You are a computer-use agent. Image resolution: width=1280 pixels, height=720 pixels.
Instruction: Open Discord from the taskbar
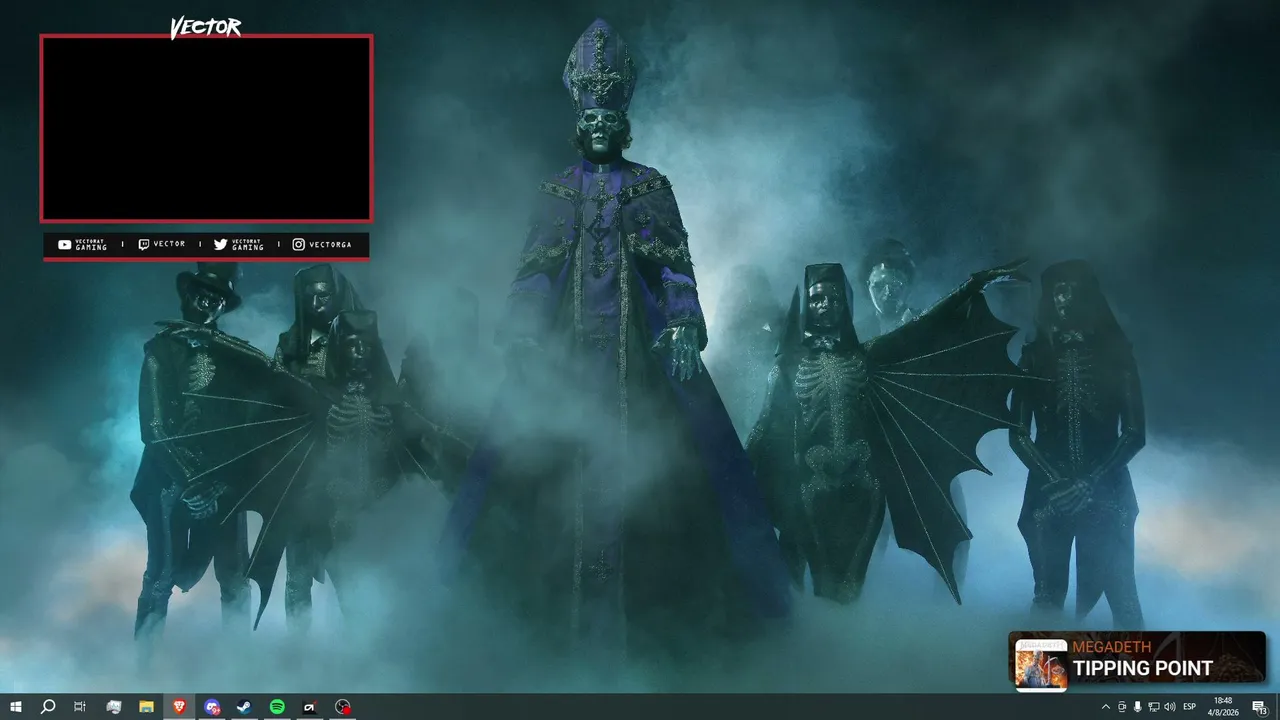pyautogui.click(x=212, y=707)
